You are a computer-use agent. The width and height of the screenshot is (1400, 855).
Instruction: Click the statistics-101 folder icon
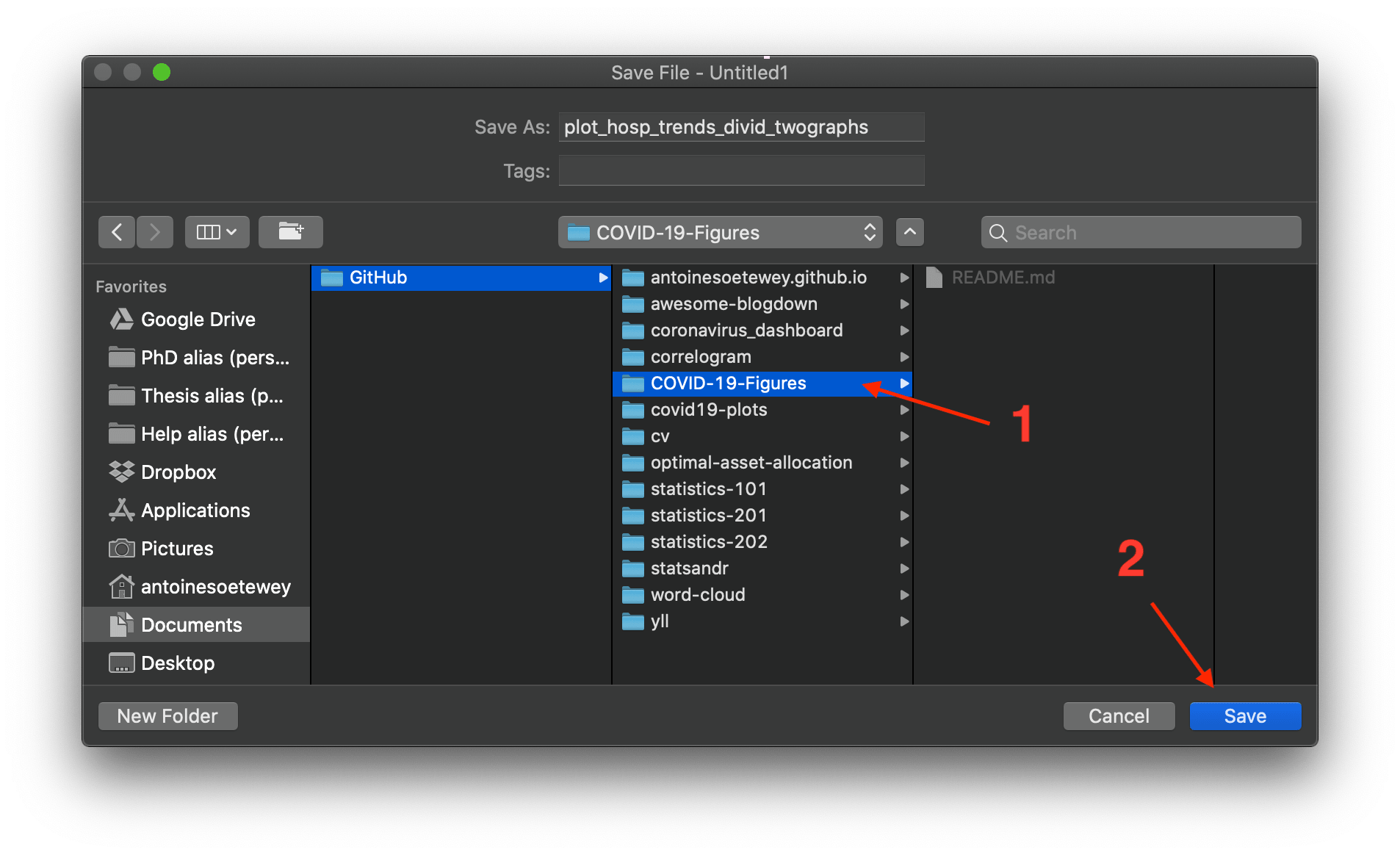coord(633,489)
